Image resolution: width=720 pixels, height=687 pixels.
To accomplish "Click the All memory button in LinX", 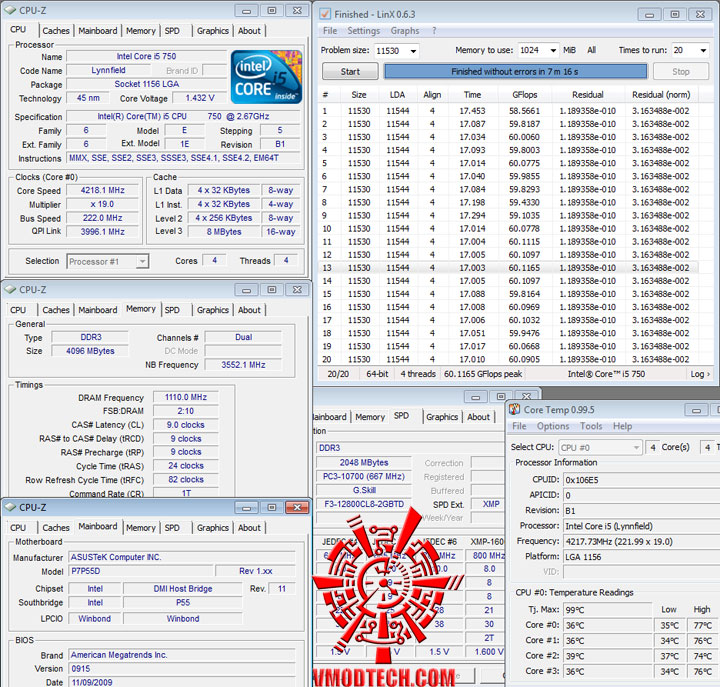I will pos(591,50).
